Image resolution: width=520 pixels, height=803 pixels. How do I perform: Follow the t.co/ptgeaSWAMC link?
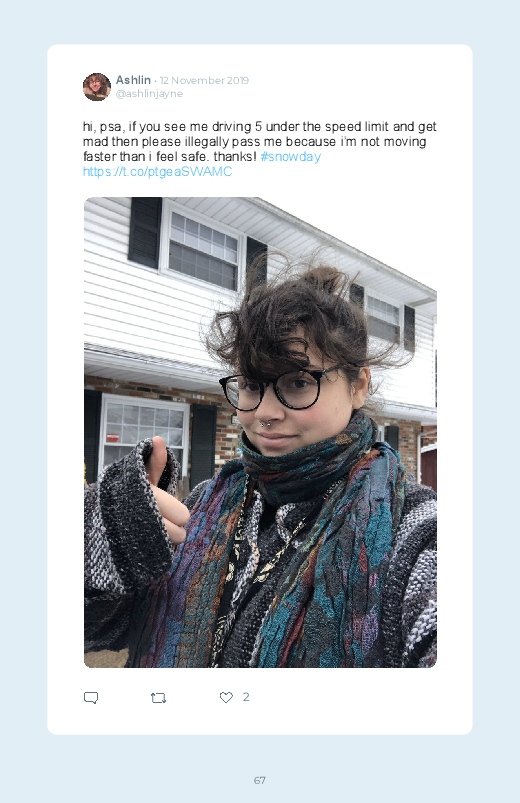pyautogui.click(x=158, y=171)
